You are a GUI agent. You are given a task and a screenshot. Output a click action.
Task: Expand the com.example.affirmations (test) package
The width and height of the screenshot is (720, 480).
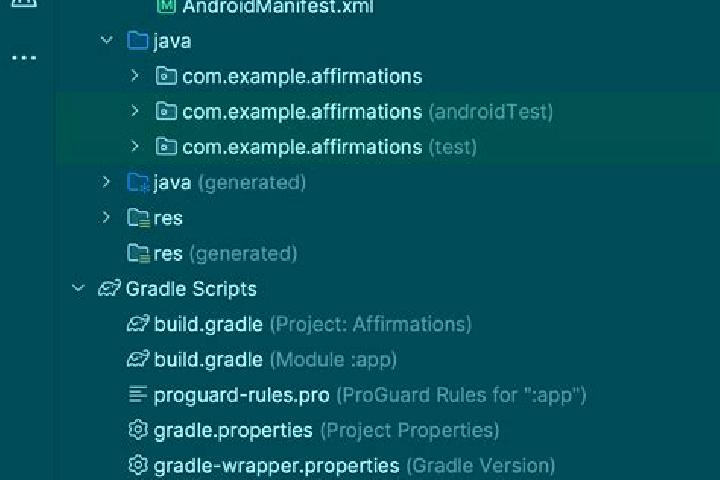coord(135,146)
